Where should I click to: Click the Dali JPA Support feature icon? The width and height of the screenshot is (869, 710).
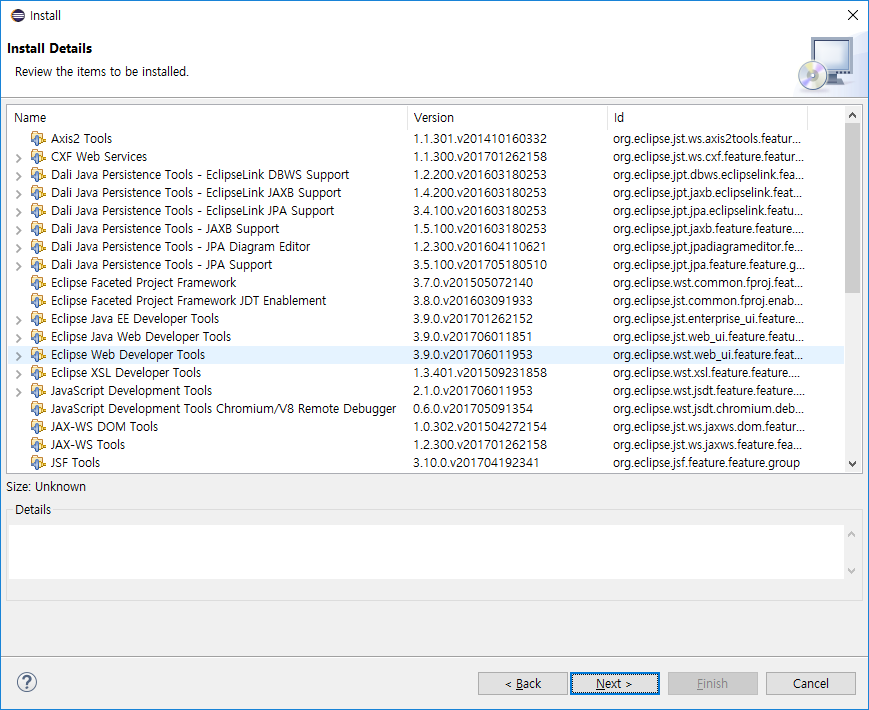(x=38, y=264)
